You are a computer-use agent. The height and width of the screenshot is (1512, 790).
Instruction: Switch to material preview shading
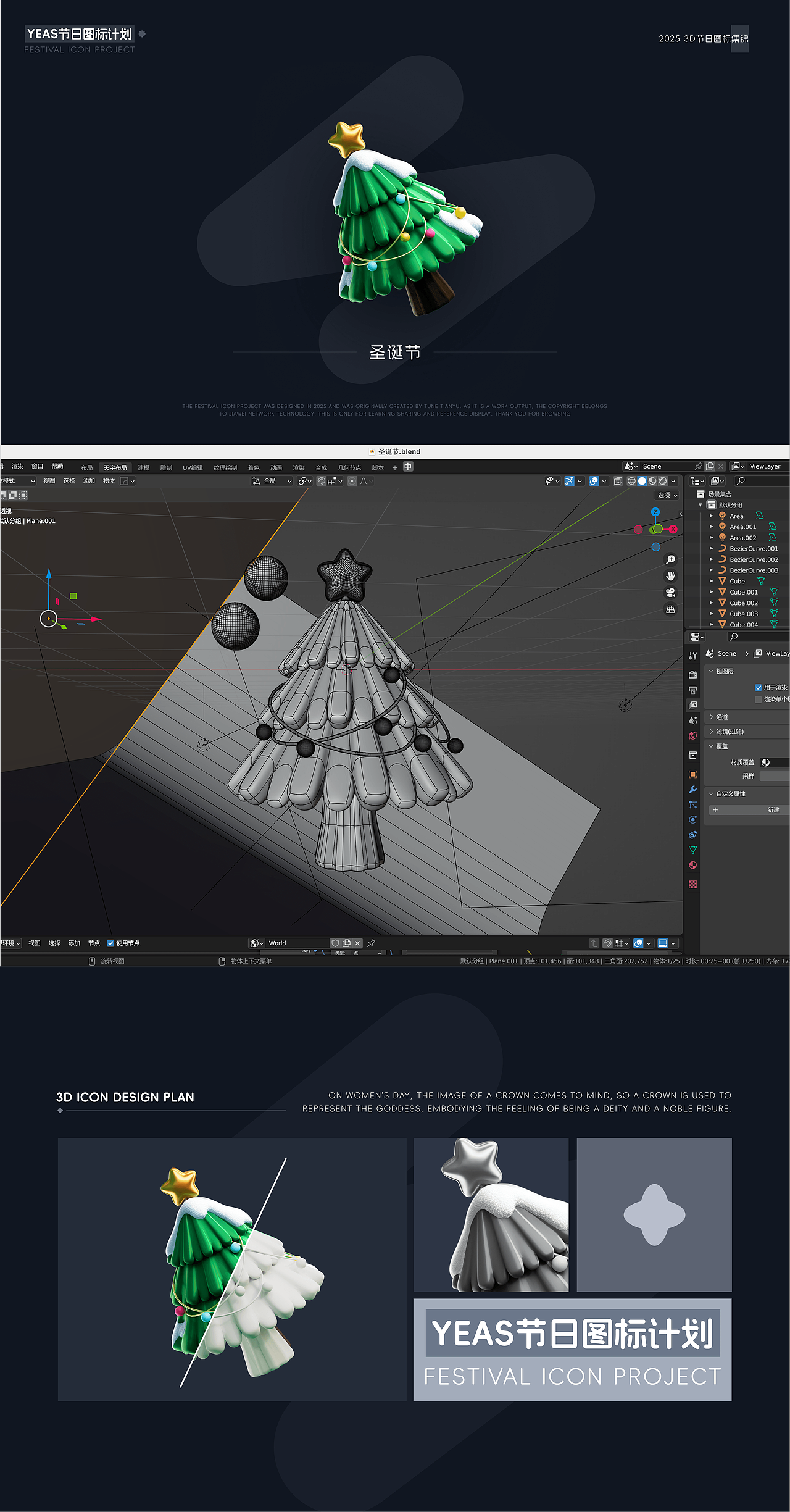(652, 481)
